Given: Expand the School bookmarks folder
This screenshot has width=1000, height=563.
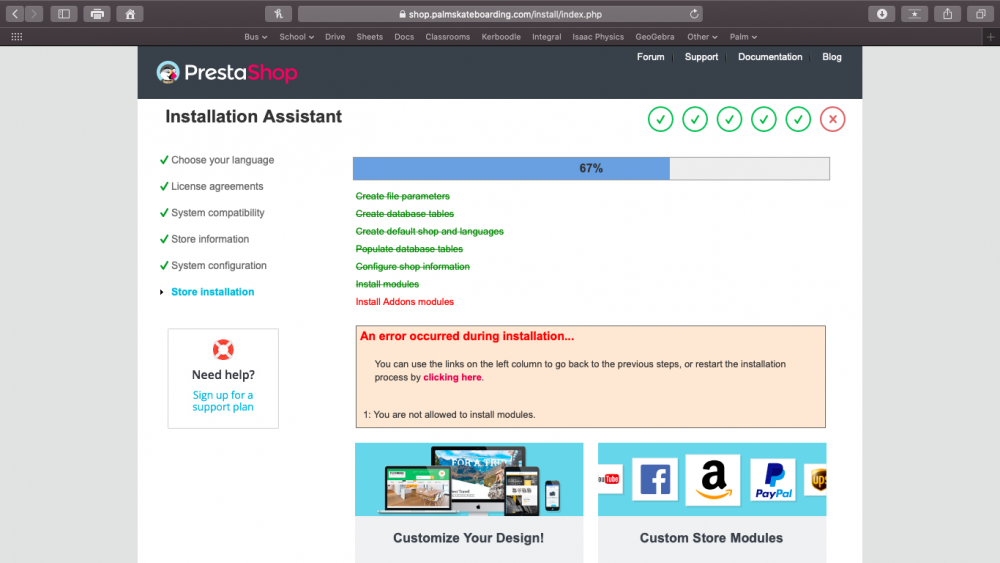Looking at the screenshot, I should (x=297, y=37).
